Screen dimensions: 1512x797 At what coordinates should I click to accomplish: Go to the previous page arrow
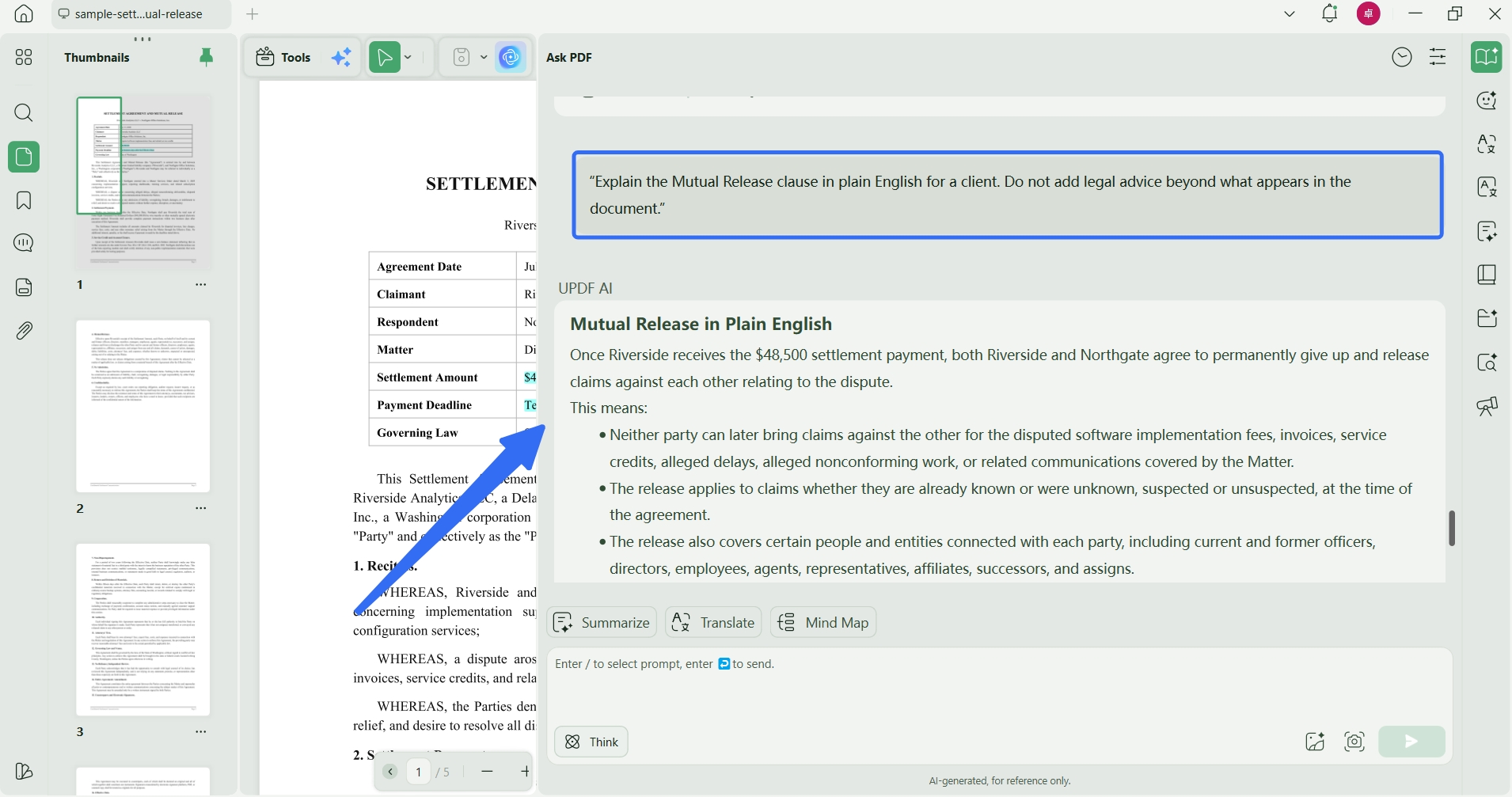(x=390, y=772)
